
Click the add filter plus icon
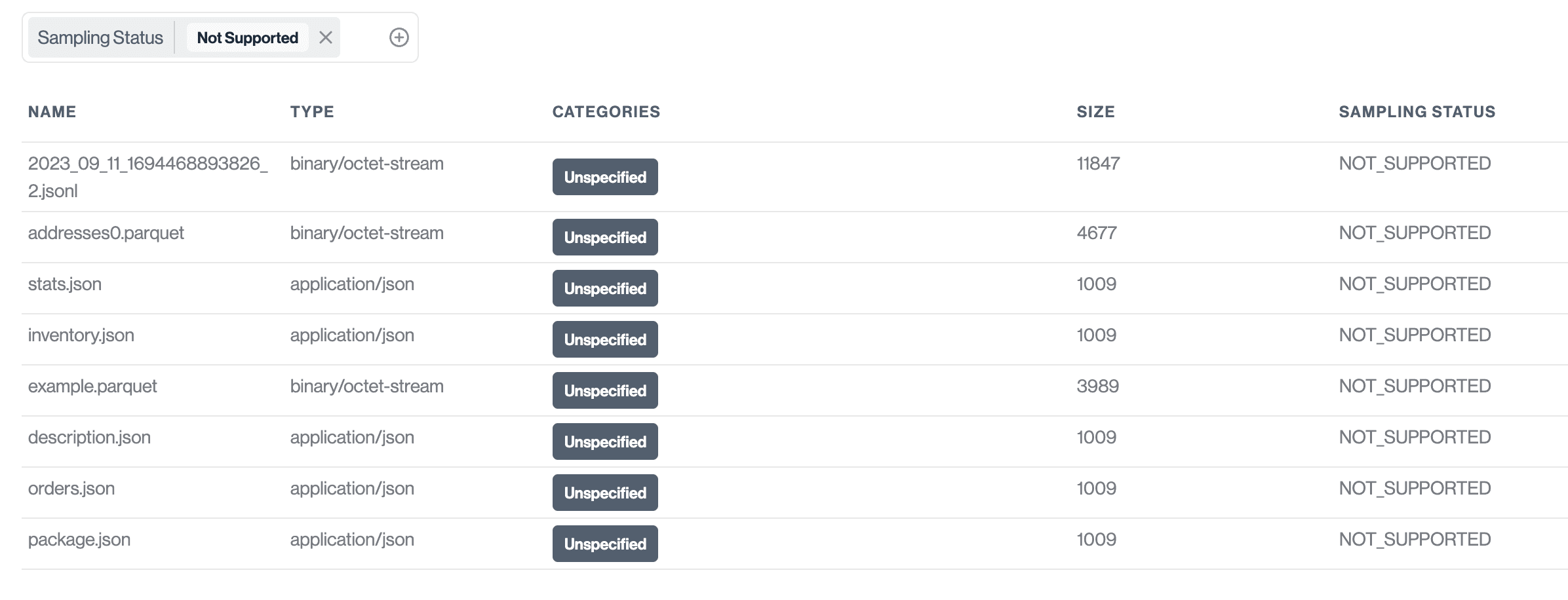coord(399,37)
